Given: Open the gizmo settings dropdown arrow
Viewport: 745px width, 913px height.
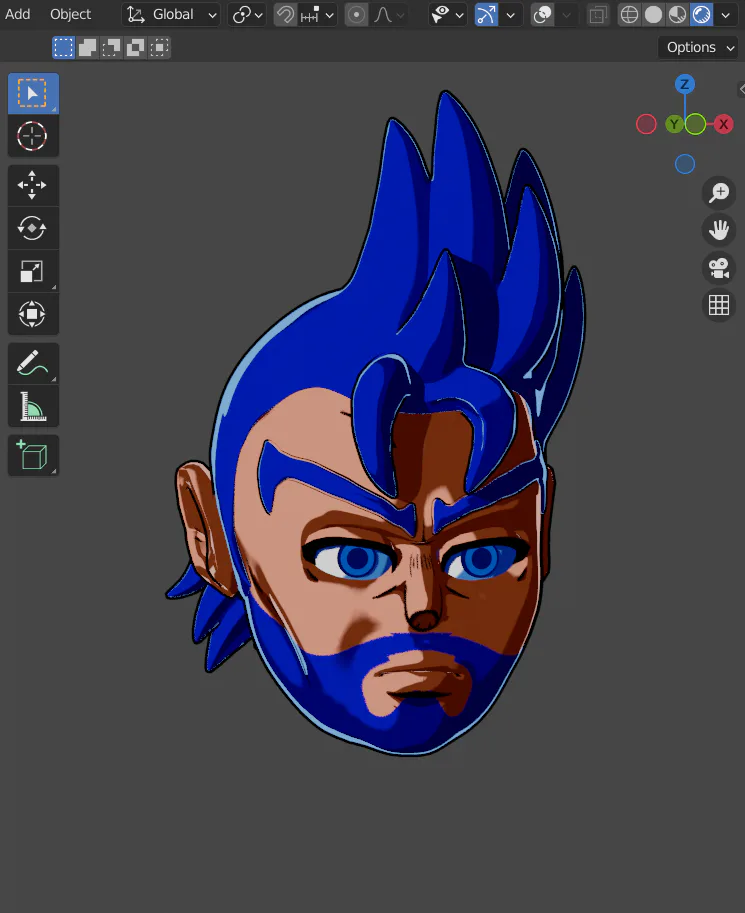Looking at the screenshot, I should (511, 15).
